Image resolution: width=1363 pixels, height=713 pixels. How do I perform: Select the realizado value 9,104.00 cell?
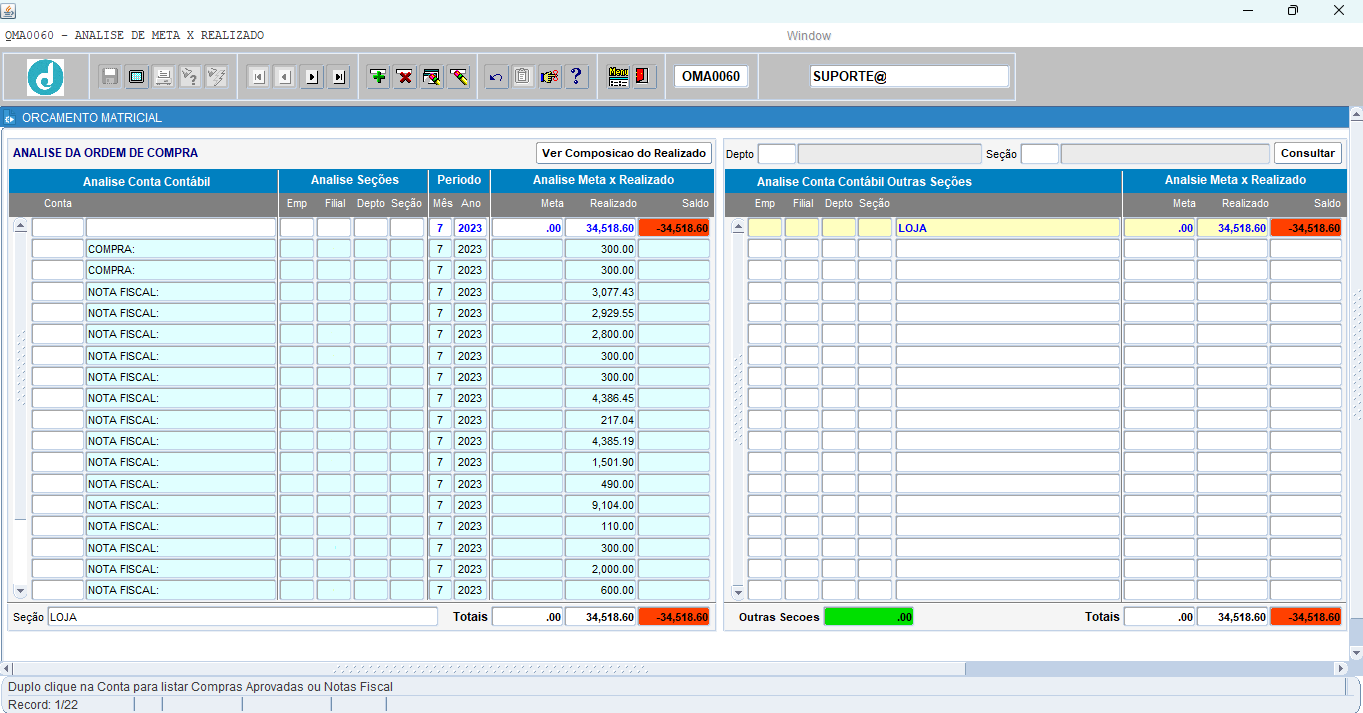(601, 505)
